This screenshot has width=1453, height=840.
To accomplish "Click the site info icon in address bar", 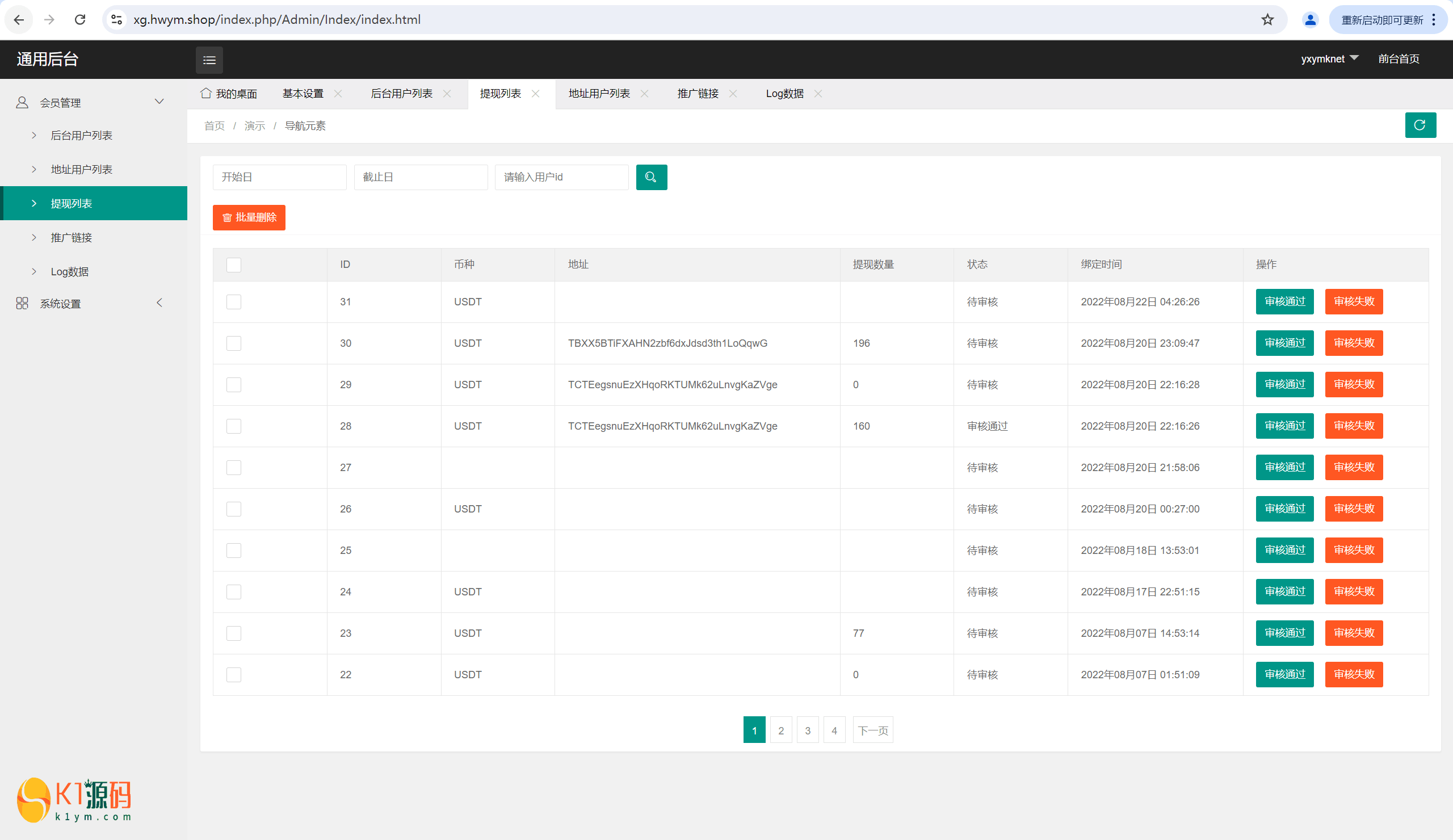I will pos(116,20).
